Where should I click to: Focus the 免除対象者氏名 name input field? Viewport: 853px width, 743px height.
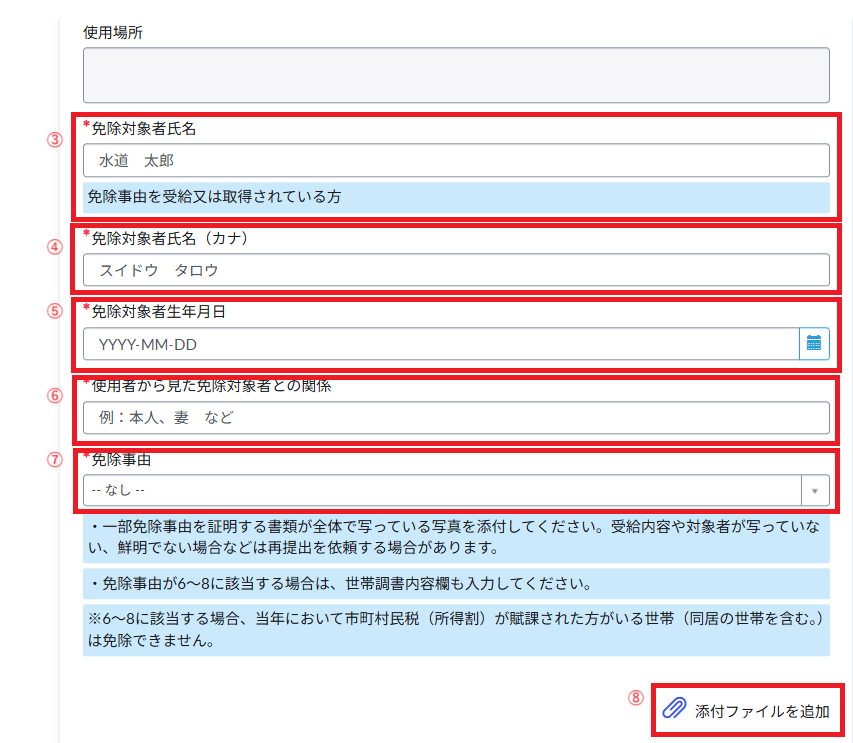point(456,160)
